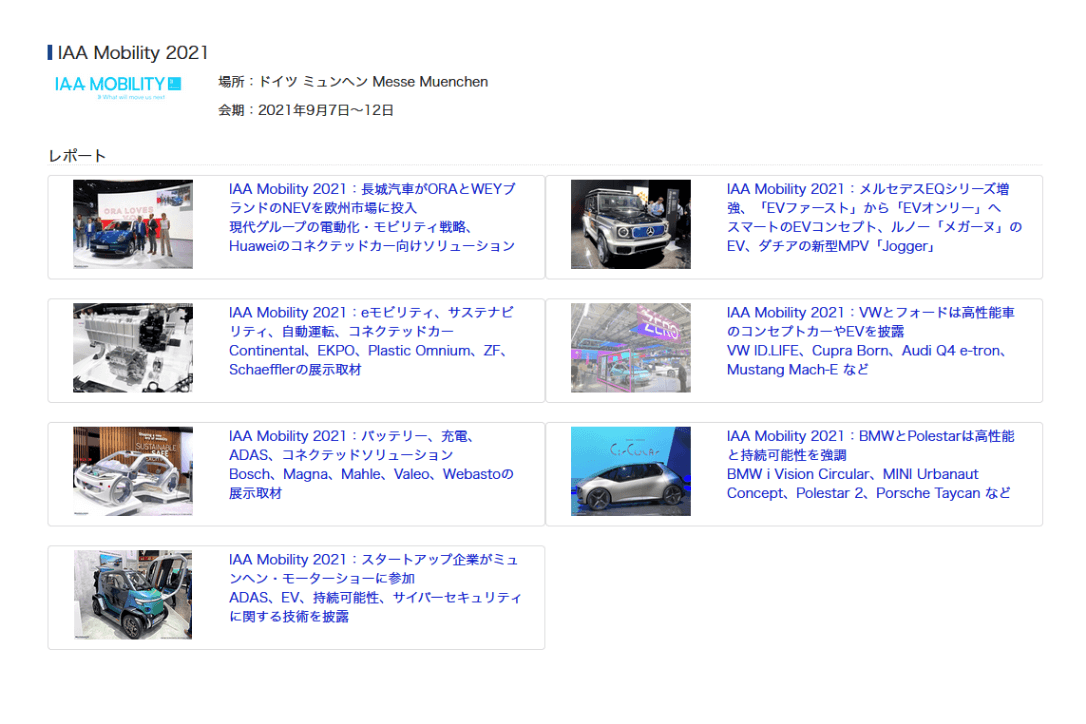Open the Mercedes EQ series report title
The width and height of the screenshot is (1086, 724).
pyautogui.click(x=867, y=198)
